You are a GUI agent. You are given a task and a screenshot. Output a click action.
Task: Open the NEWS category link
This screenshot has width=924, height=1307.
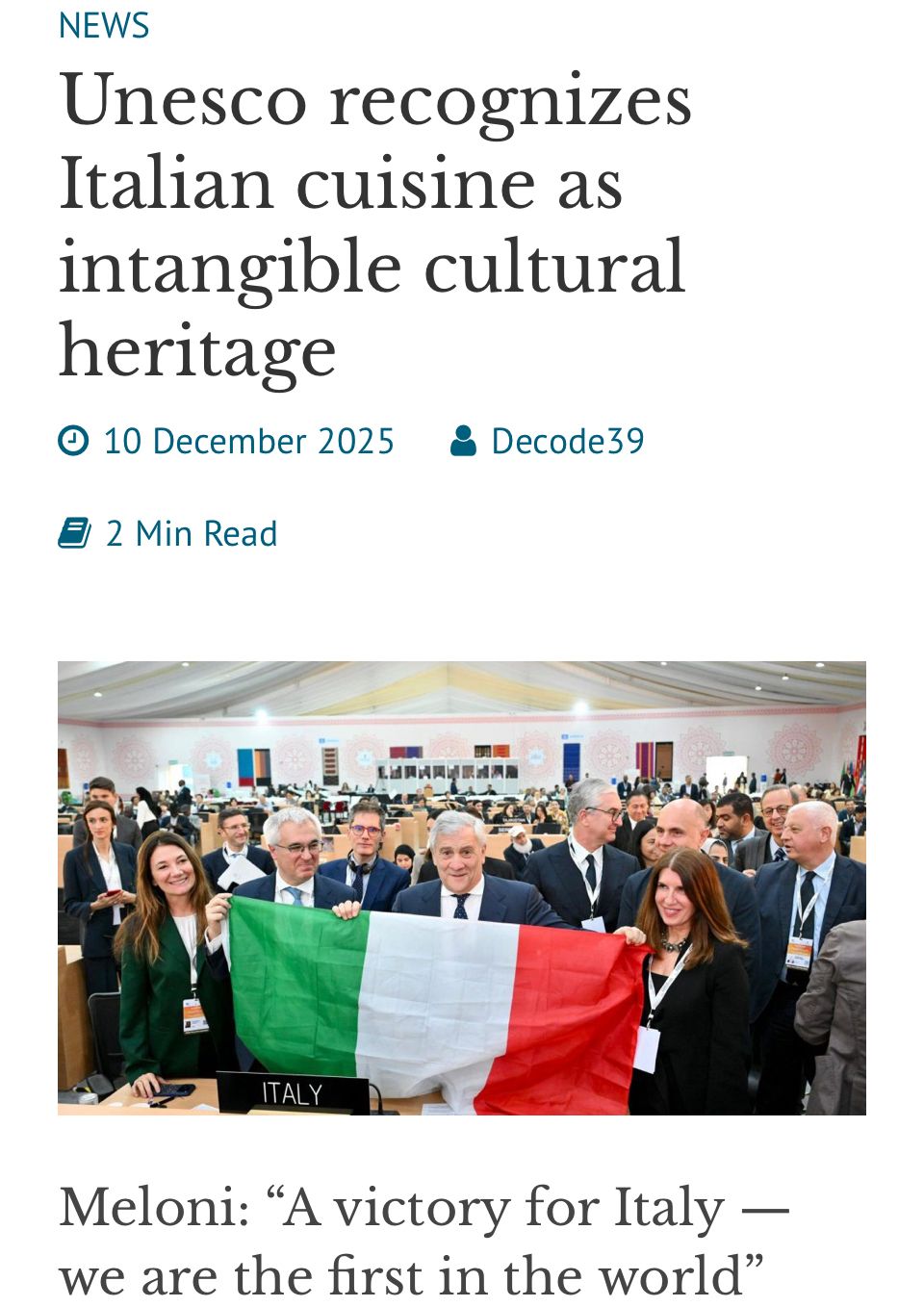[x=104, y=25]
